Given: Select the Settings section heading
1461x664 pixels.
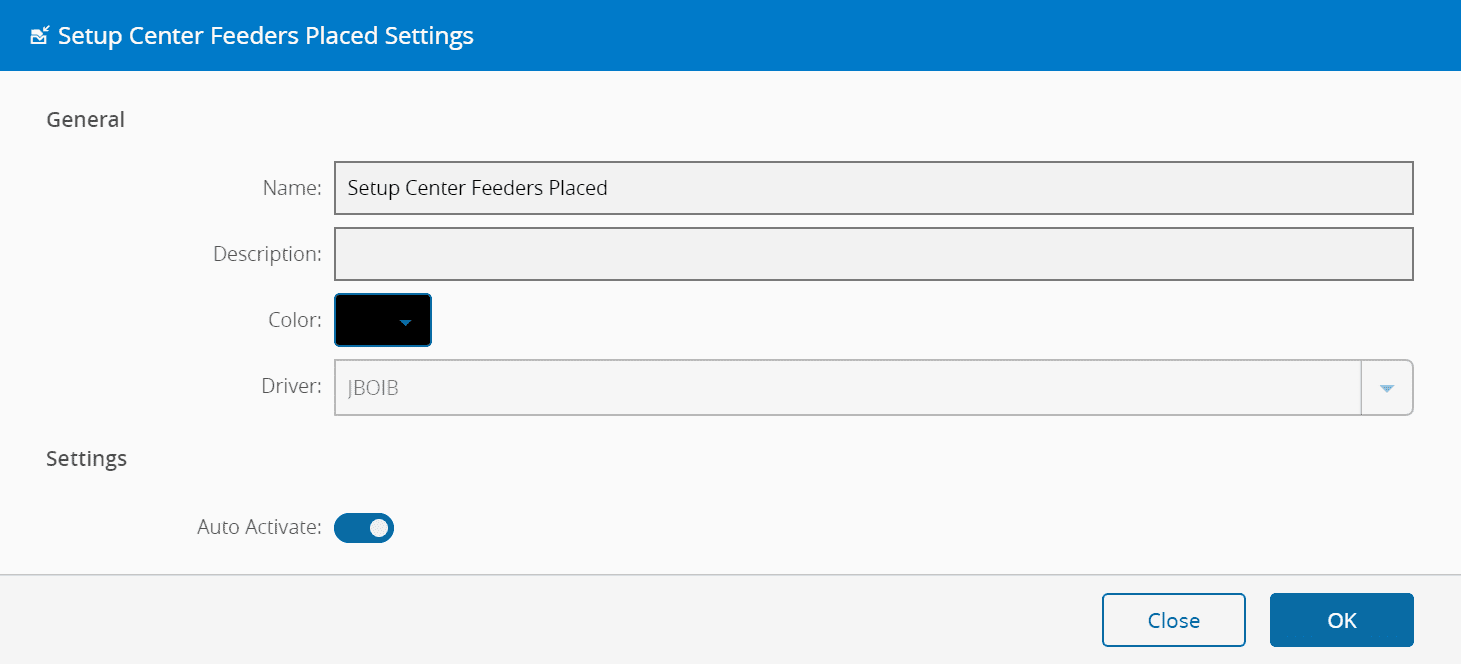Looking at the screenshot, I should point(87,459).
